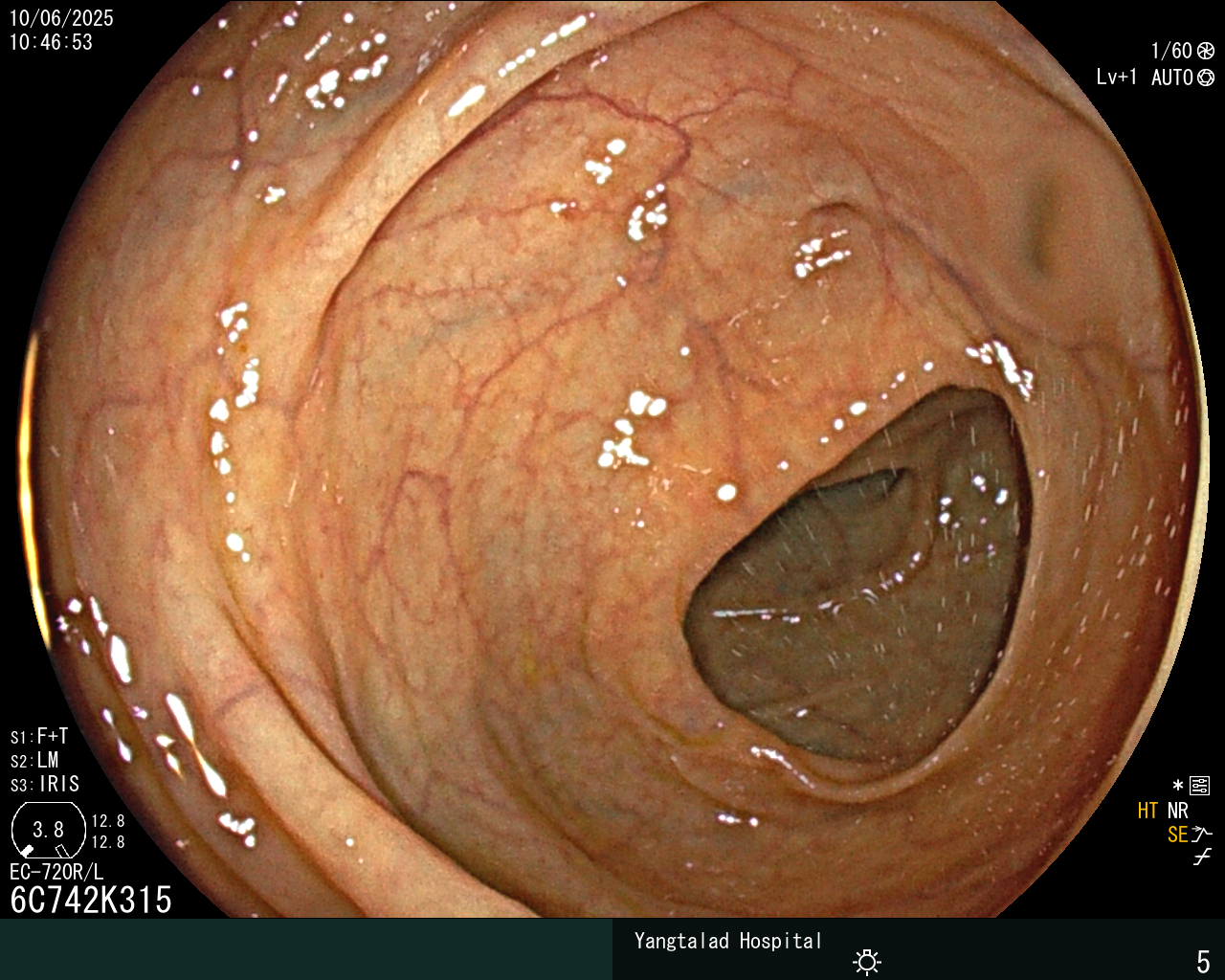Click the AUTO iris aperture icon
The height and width of the screenshot is (980, 1225).
[1206, 78]
